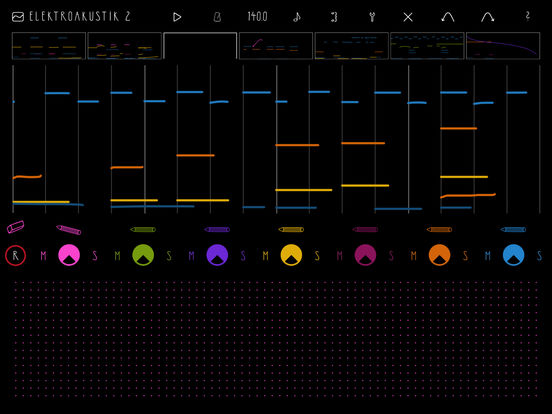
Task: Click the quantize bracket icon
Action: point(334,17)
